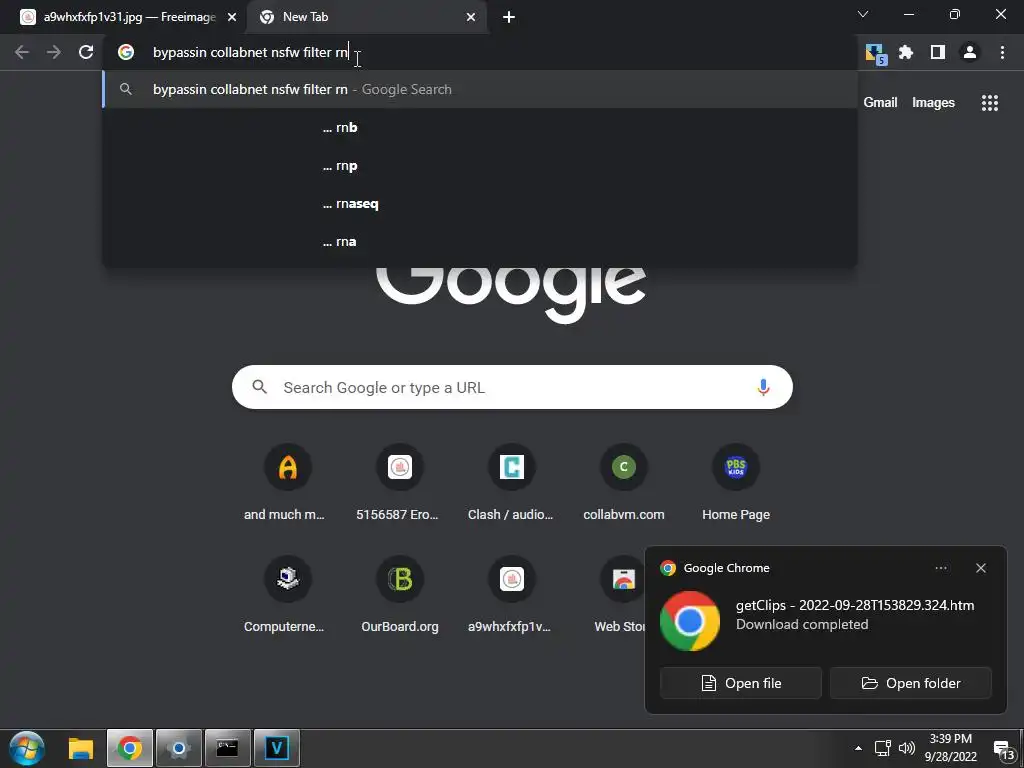Open the Web Store shortcut
This screenshot has width=1024, height=768.
pyautogui.click(x=619, y=596)
